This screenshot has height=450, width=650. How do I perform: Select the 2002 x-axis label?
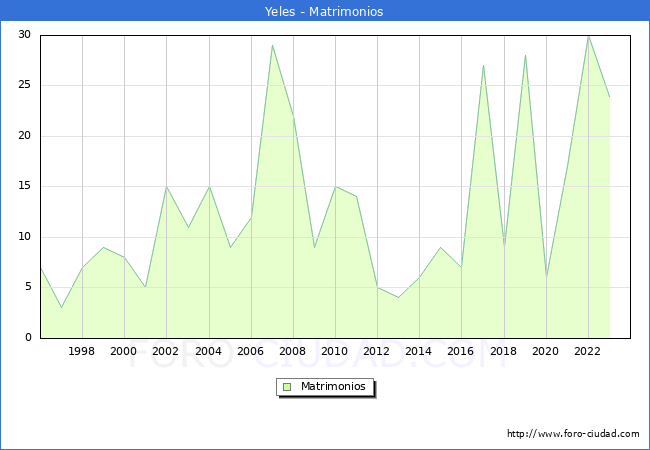(165, 351)
